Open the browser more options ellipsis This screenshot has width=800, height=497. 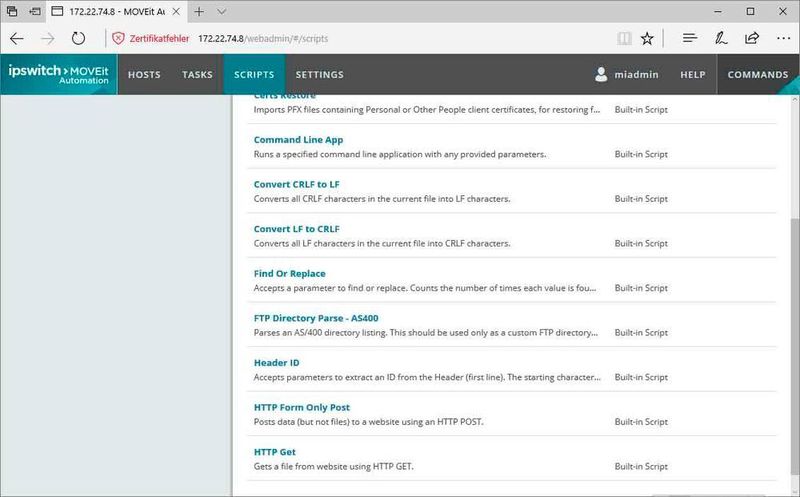(783, 38)
